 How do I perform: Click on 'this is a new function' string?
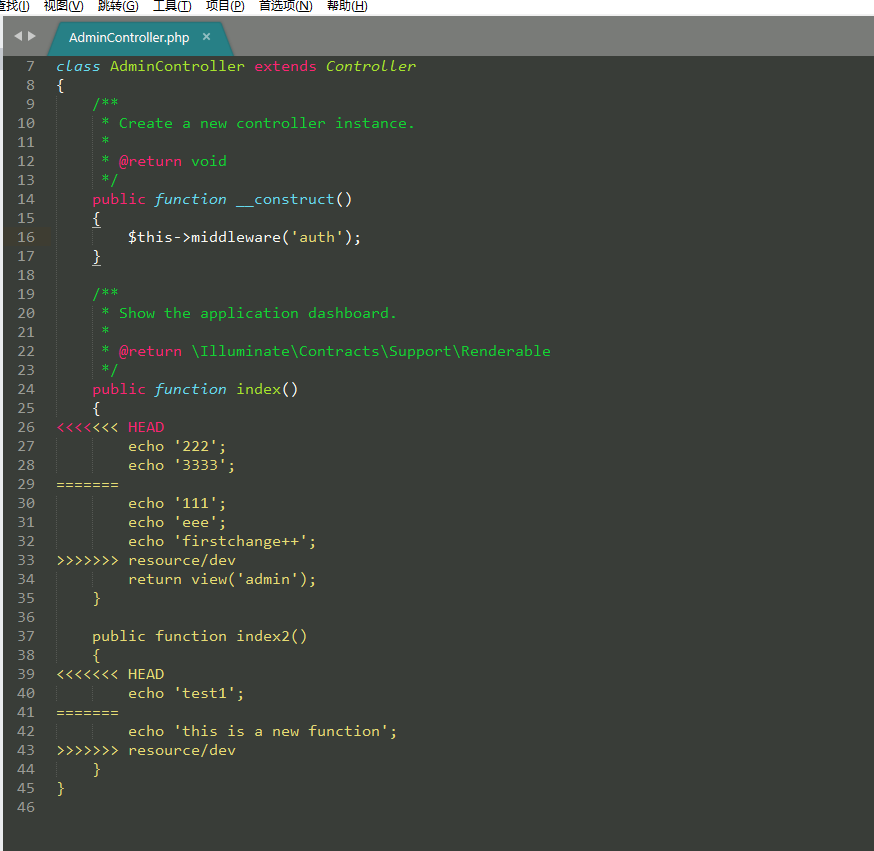[285, 731]
